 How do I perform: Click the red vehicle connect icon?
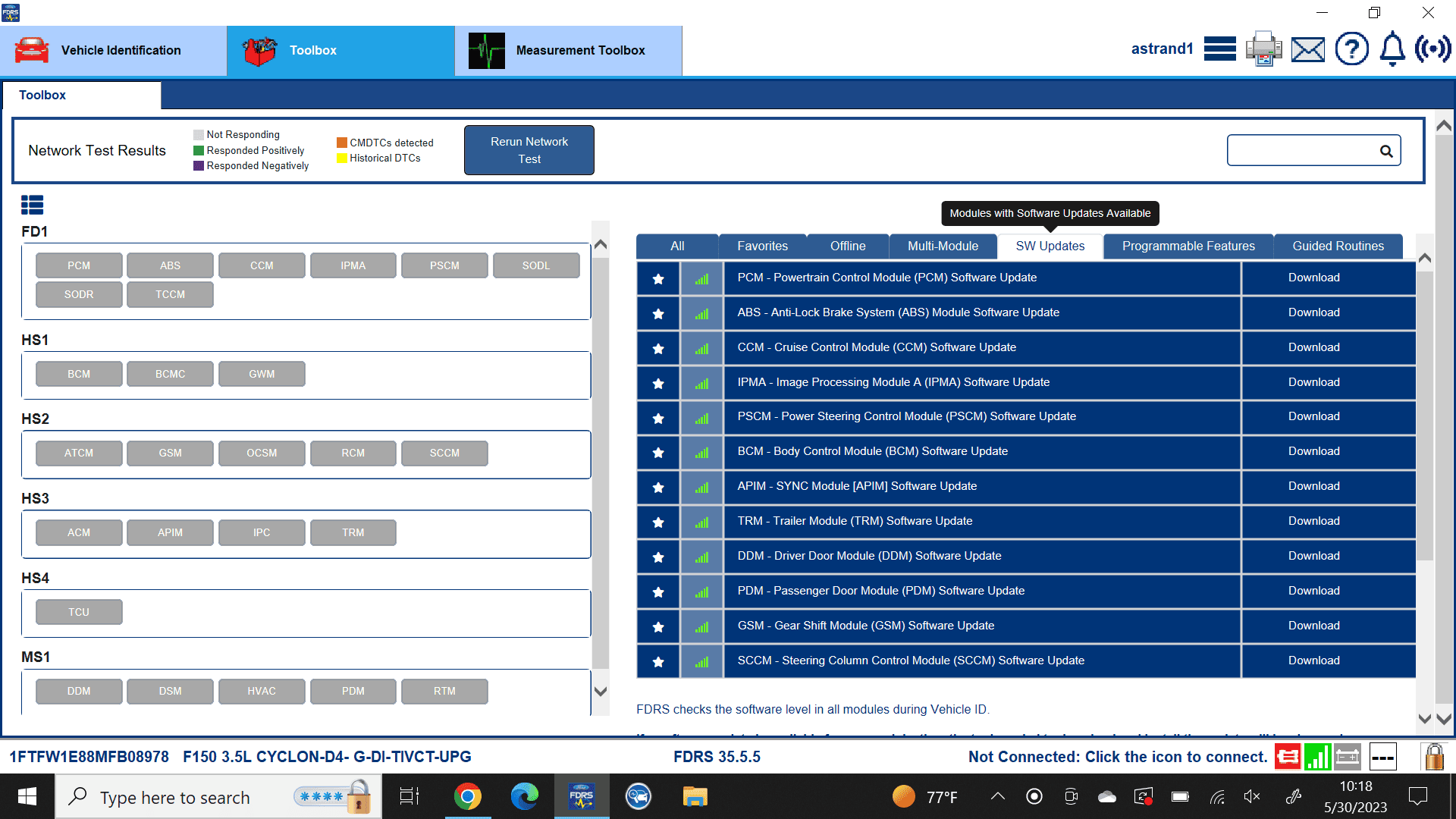click(1287, 757)
